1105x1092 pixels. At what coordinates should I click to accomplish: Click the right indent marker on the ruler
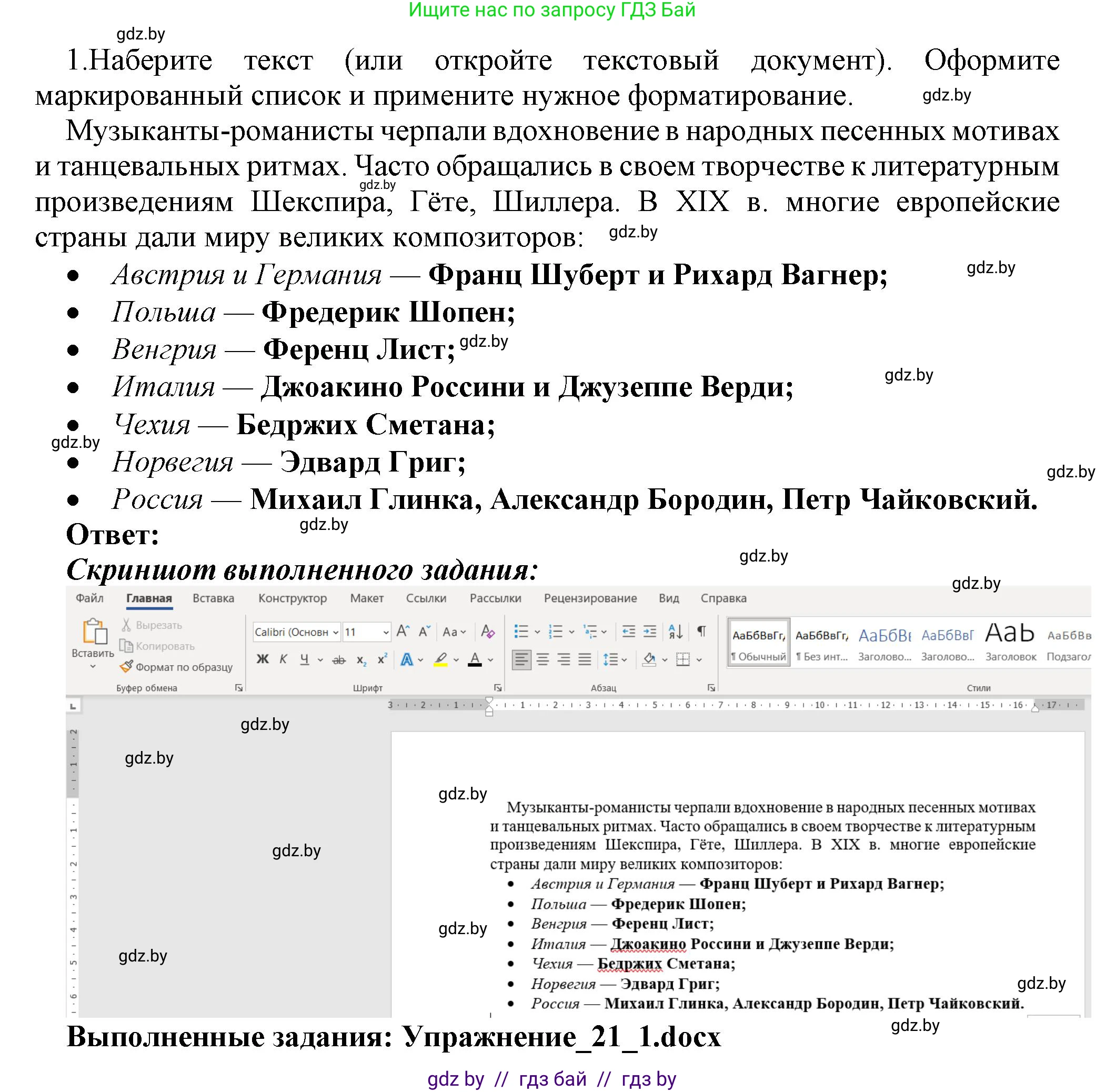pyautogui.click(x=1035, y=708)
